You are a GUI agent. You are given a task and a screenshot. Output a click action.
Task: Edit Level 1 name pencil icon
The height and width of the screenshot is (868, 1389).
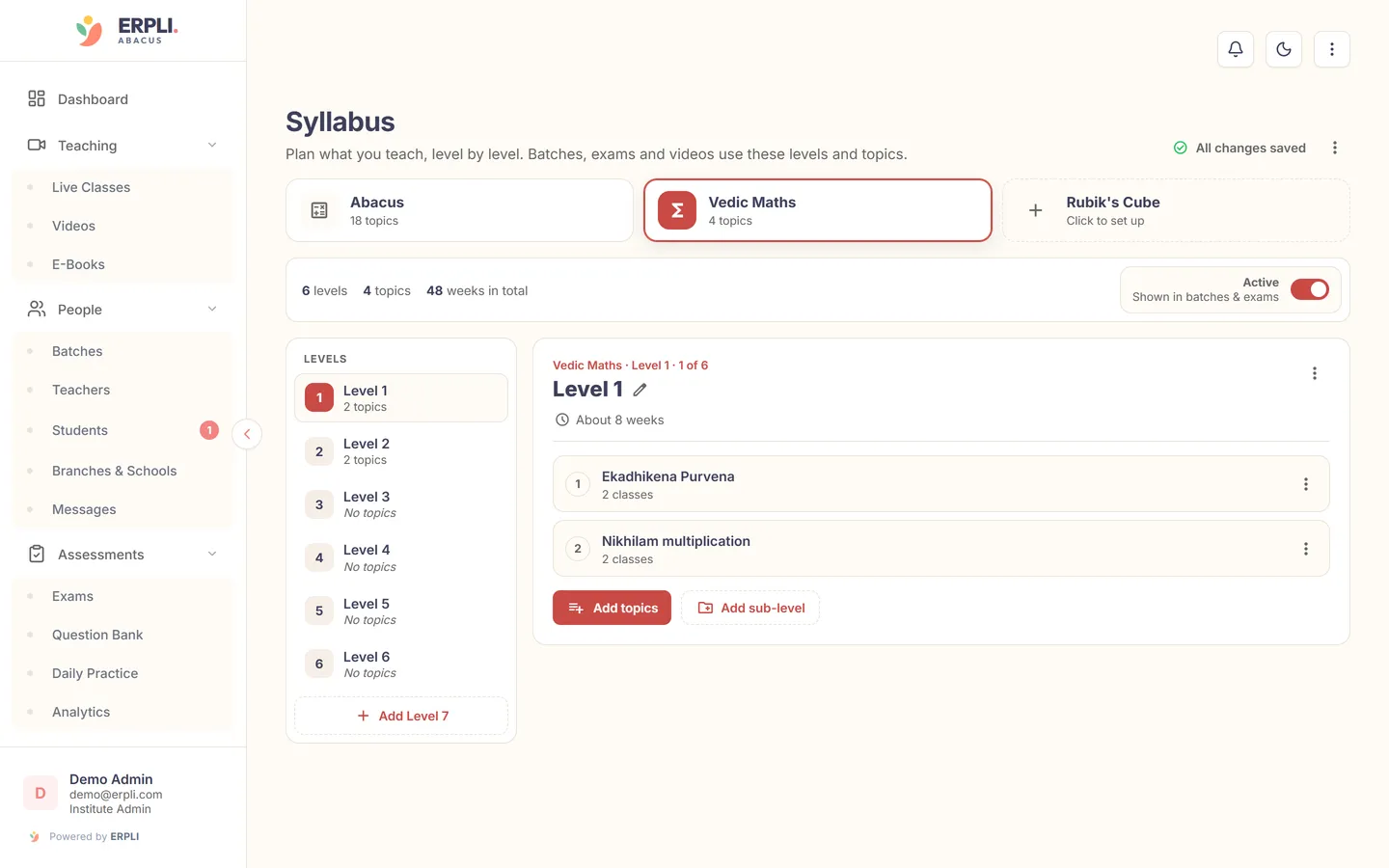click(x=640, y=390)
